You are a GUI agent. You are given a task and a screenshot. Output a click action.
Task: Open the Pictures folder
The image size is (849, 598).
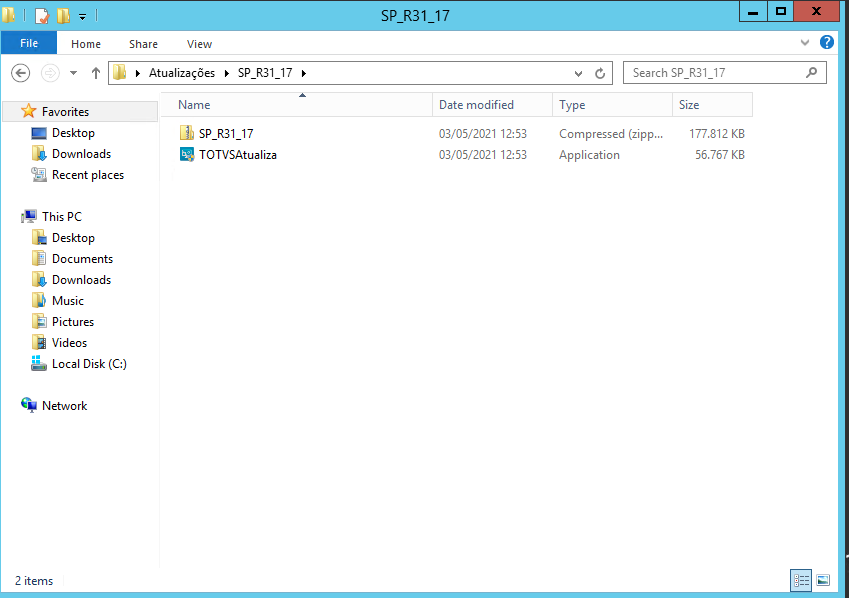click(73, 322)
